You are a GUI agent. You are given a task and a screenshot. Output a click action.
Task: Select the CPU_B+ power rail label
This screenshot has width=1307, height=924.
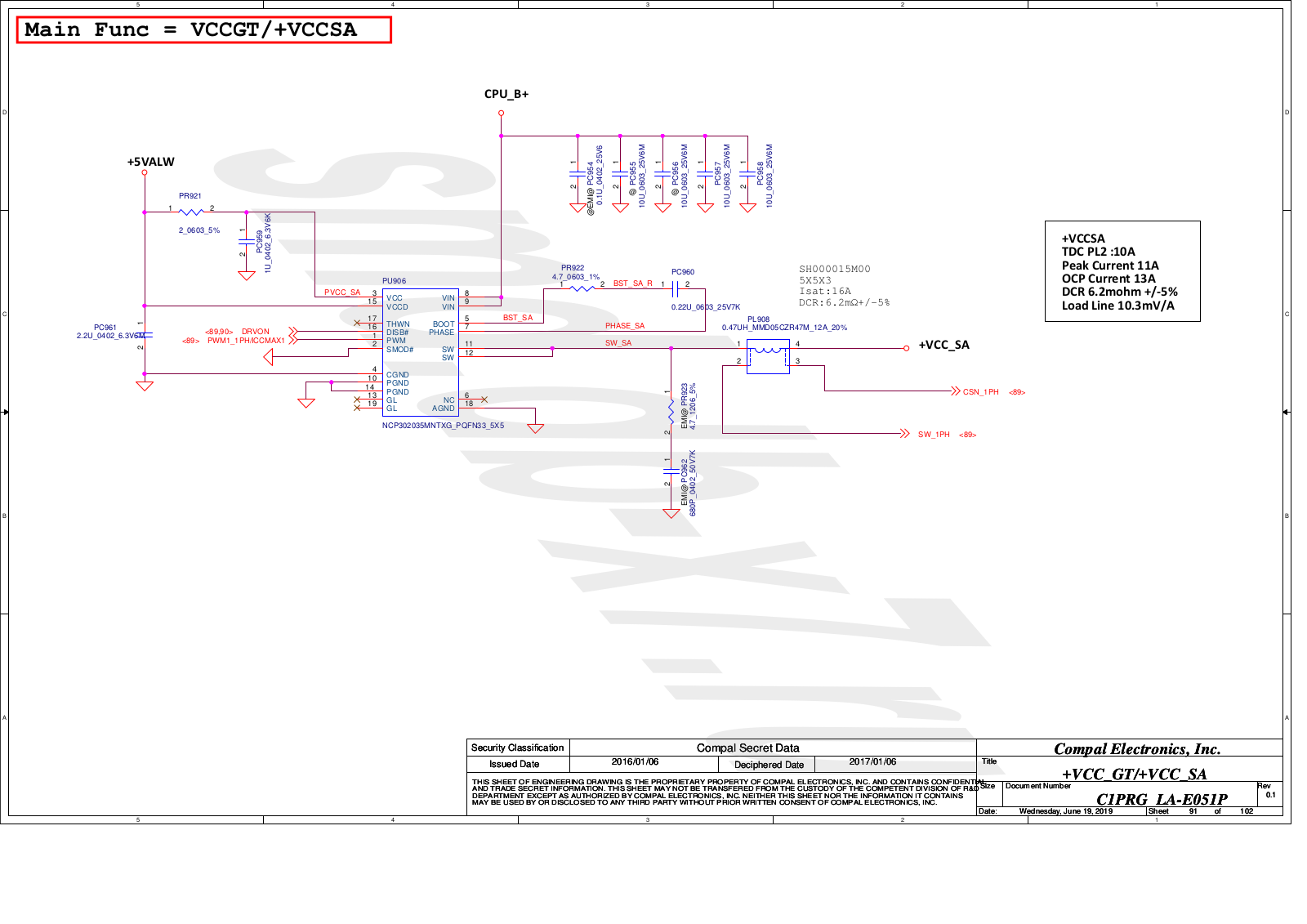point(506,94)
